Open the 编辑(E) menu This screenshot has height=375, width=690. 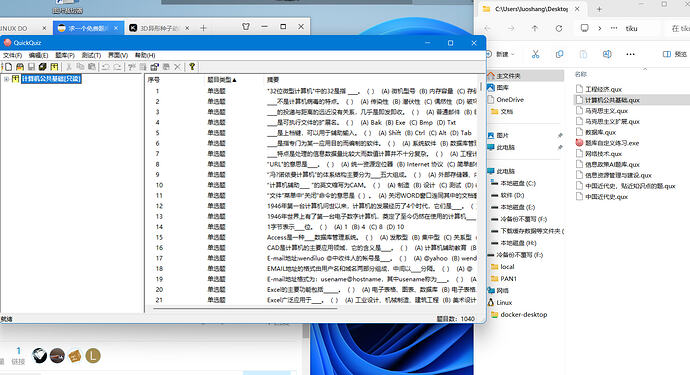pos(38,55)
